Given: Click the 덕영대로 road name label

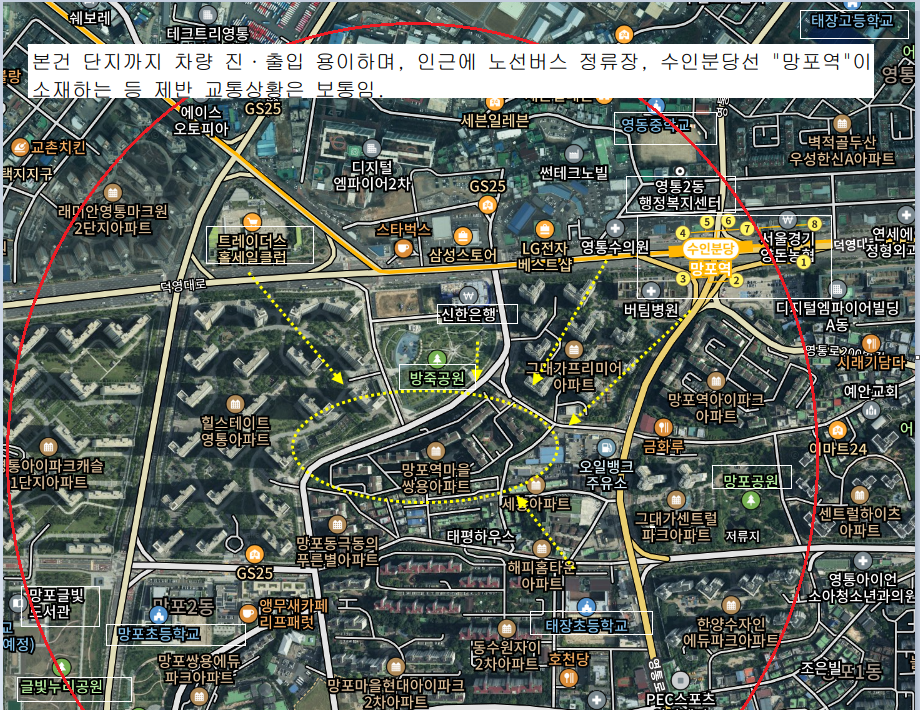Looking at the screenshot, I should pos(184,285).
